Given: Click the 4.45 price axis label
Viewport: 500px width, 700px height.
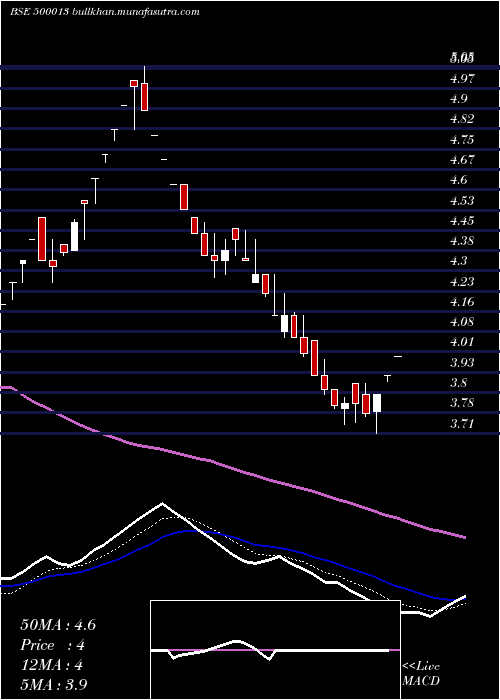Looking at the screenshot, I should pyautogui.click(x=462, y=221).
